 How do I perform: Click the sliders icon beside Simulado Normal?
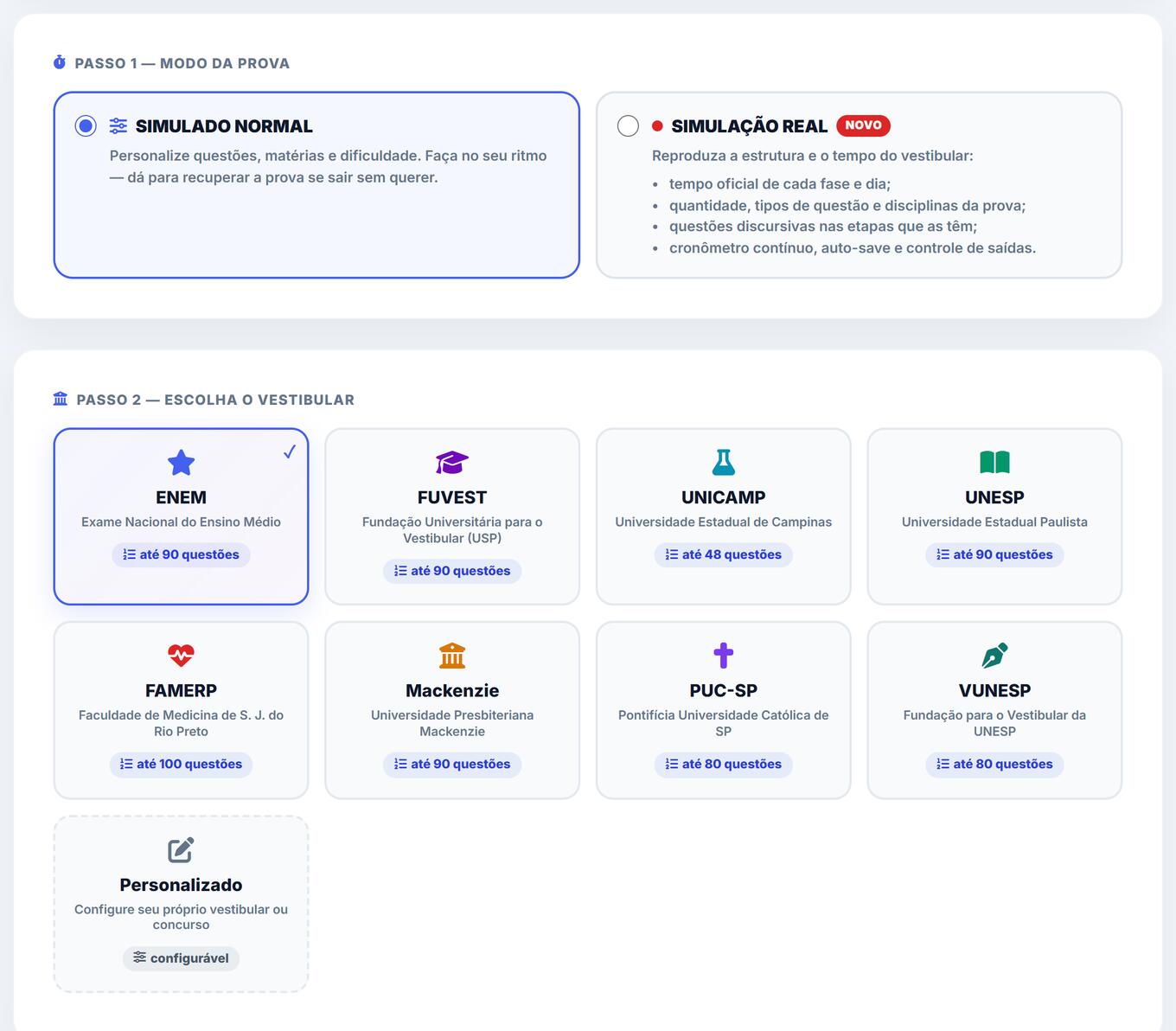118,126
